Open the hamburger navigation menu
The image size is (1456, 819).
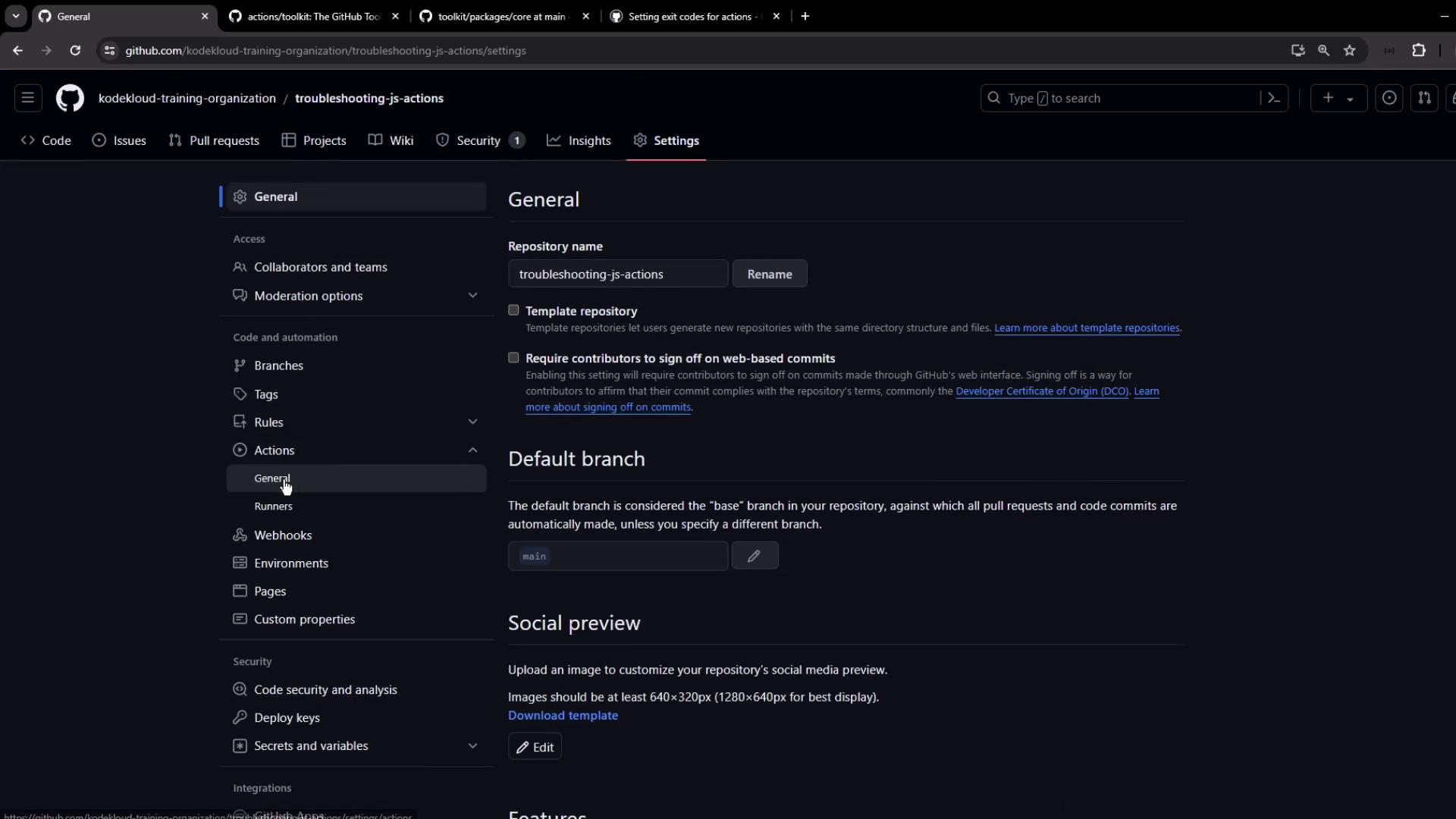28,99
